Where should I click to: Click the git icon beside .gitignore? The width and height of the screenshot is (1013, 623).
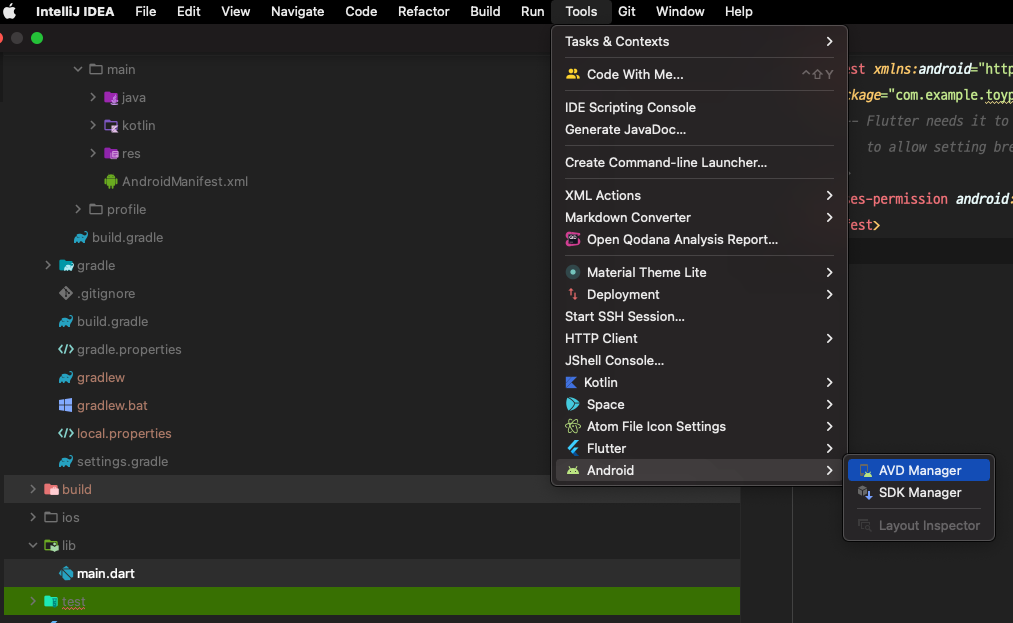[x=66, y=293]
